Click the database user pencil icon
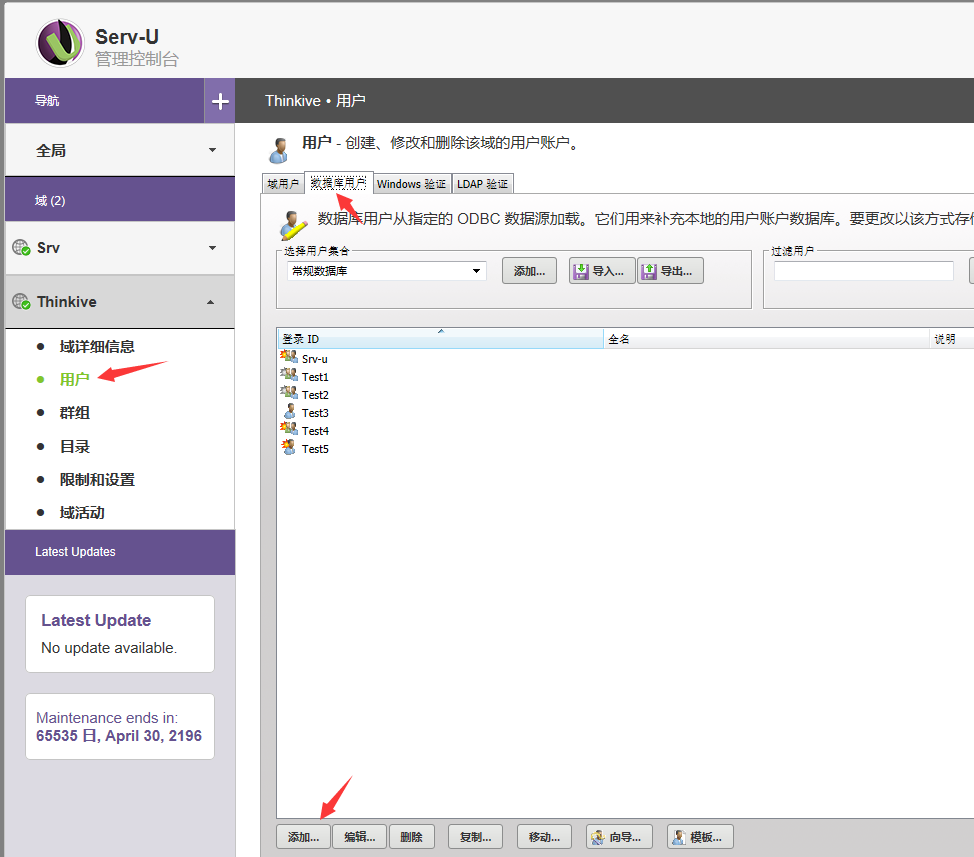 [293, 225]
